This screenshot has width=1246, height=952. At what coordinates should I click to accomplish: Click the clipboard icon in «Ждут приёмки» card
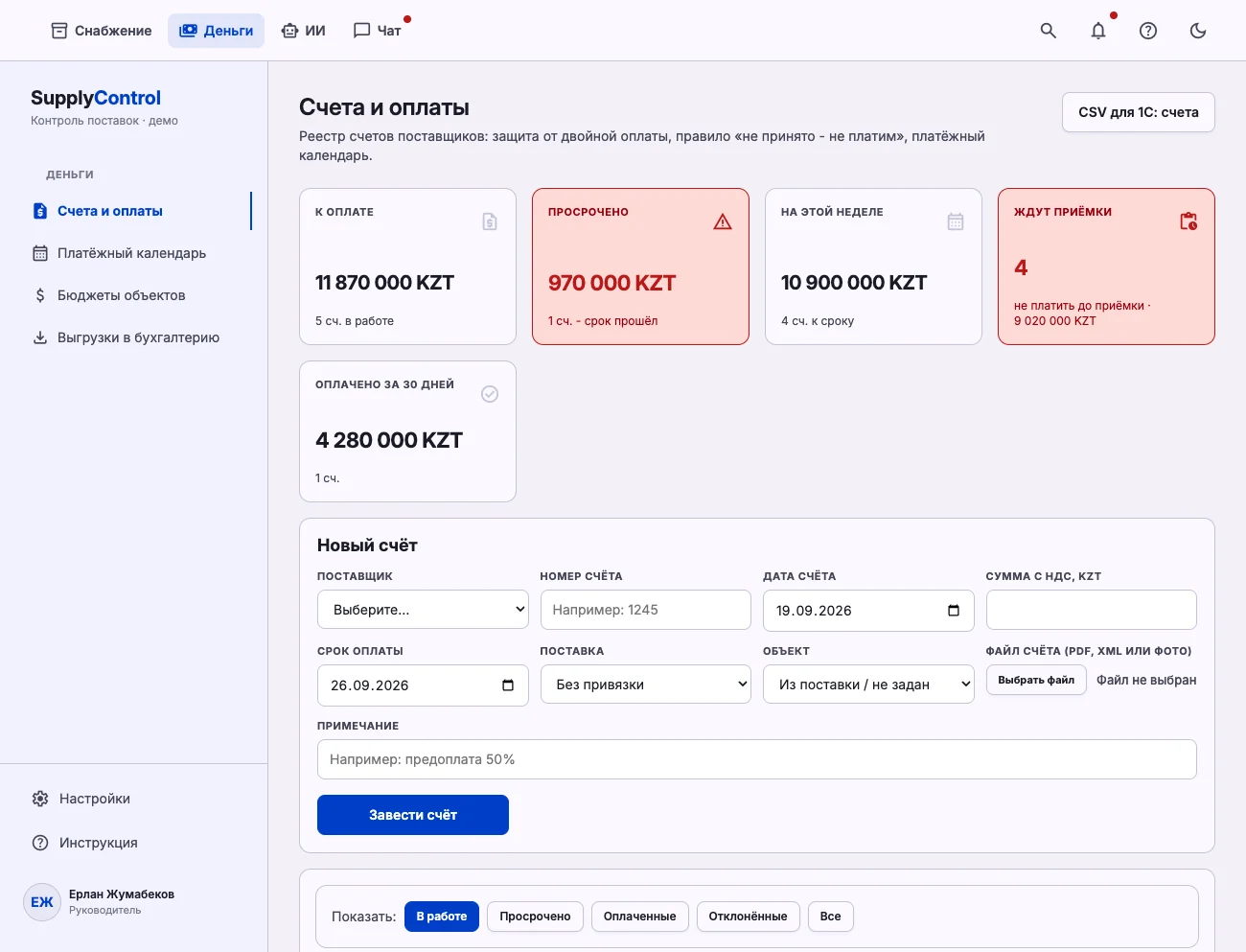pos(1188,221)
